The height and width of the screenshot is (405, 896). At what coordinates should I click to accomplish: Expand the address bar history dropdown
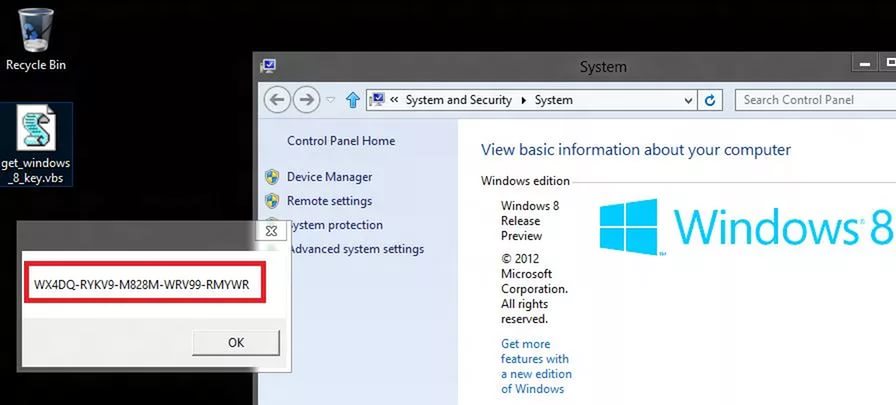[687, 100]
